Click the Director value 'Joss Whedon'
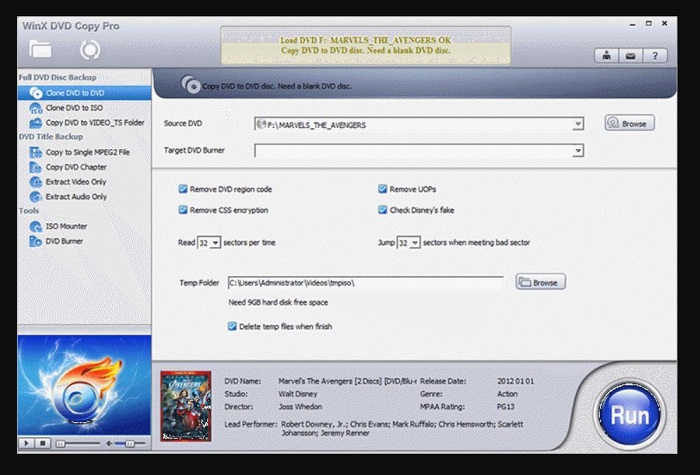 tap(300, 407)
